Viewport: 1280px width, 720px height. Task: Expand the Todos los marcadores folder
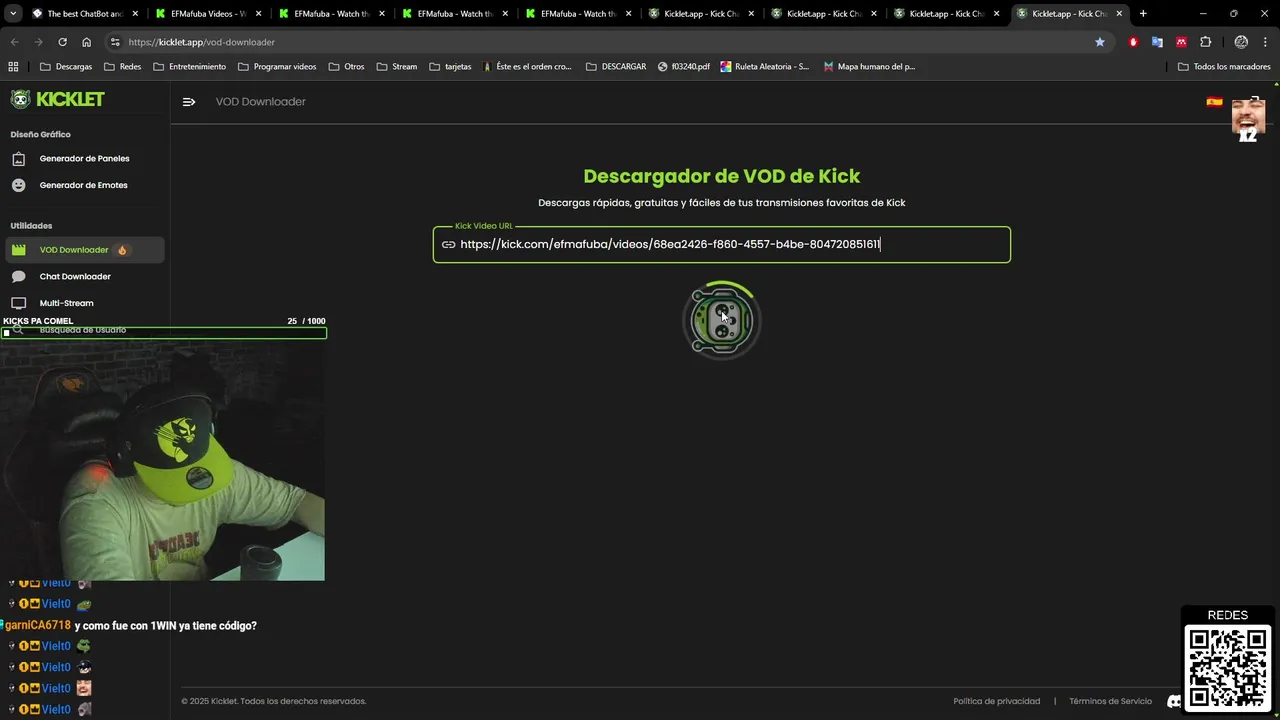(1224, 66)
